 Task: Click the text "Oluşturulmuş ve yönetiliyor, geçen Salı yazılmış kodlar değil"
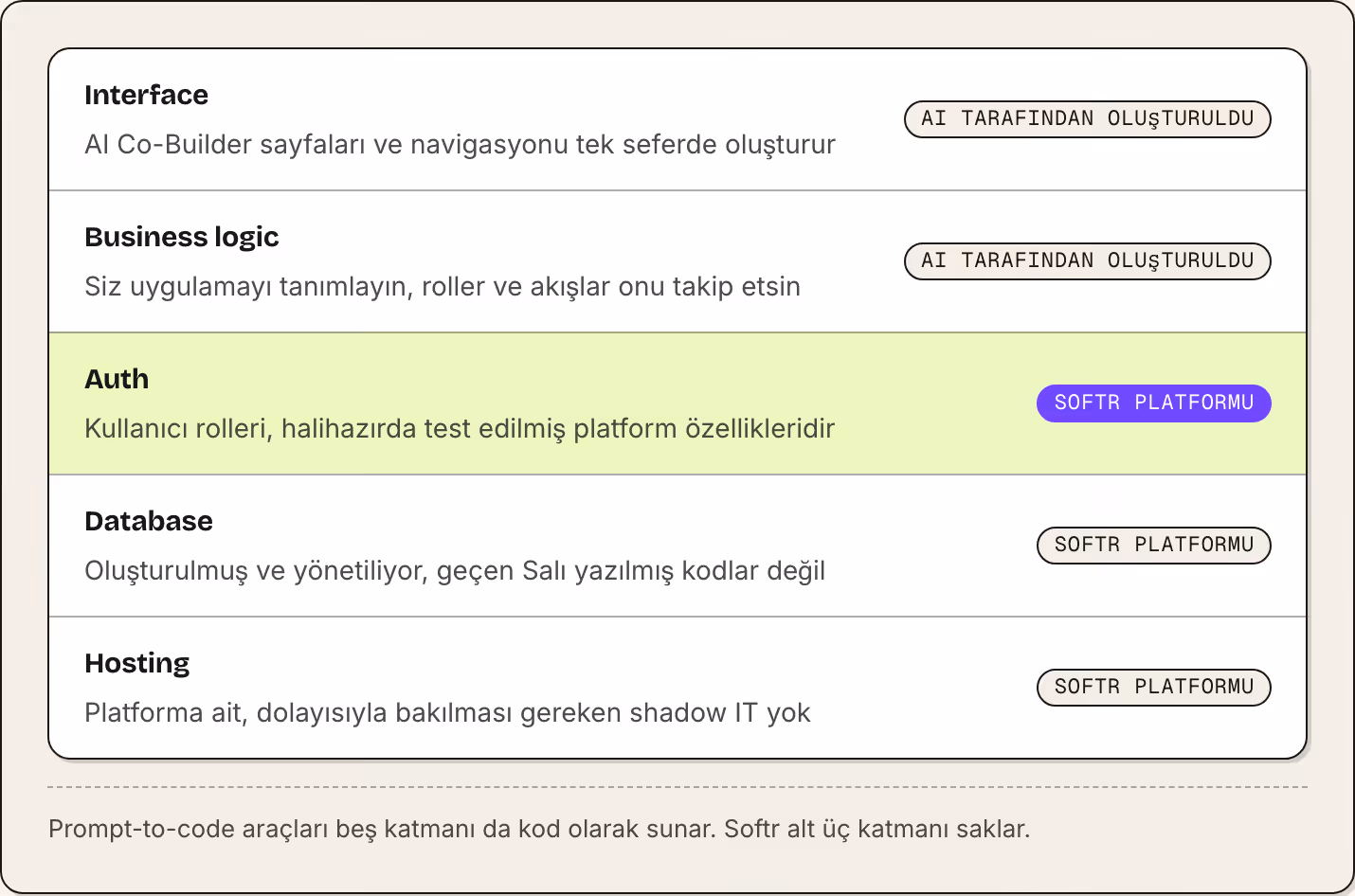coord(455,570)
